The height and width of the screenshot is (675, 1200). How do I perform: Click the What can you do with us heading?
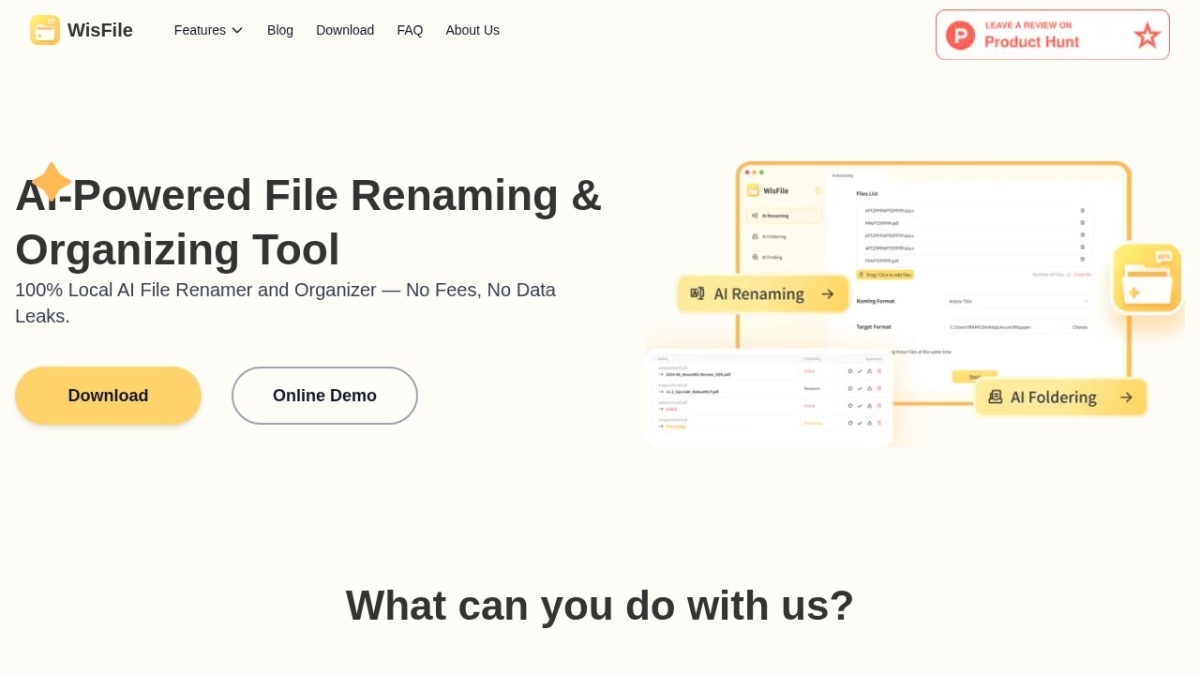point(600,605)
